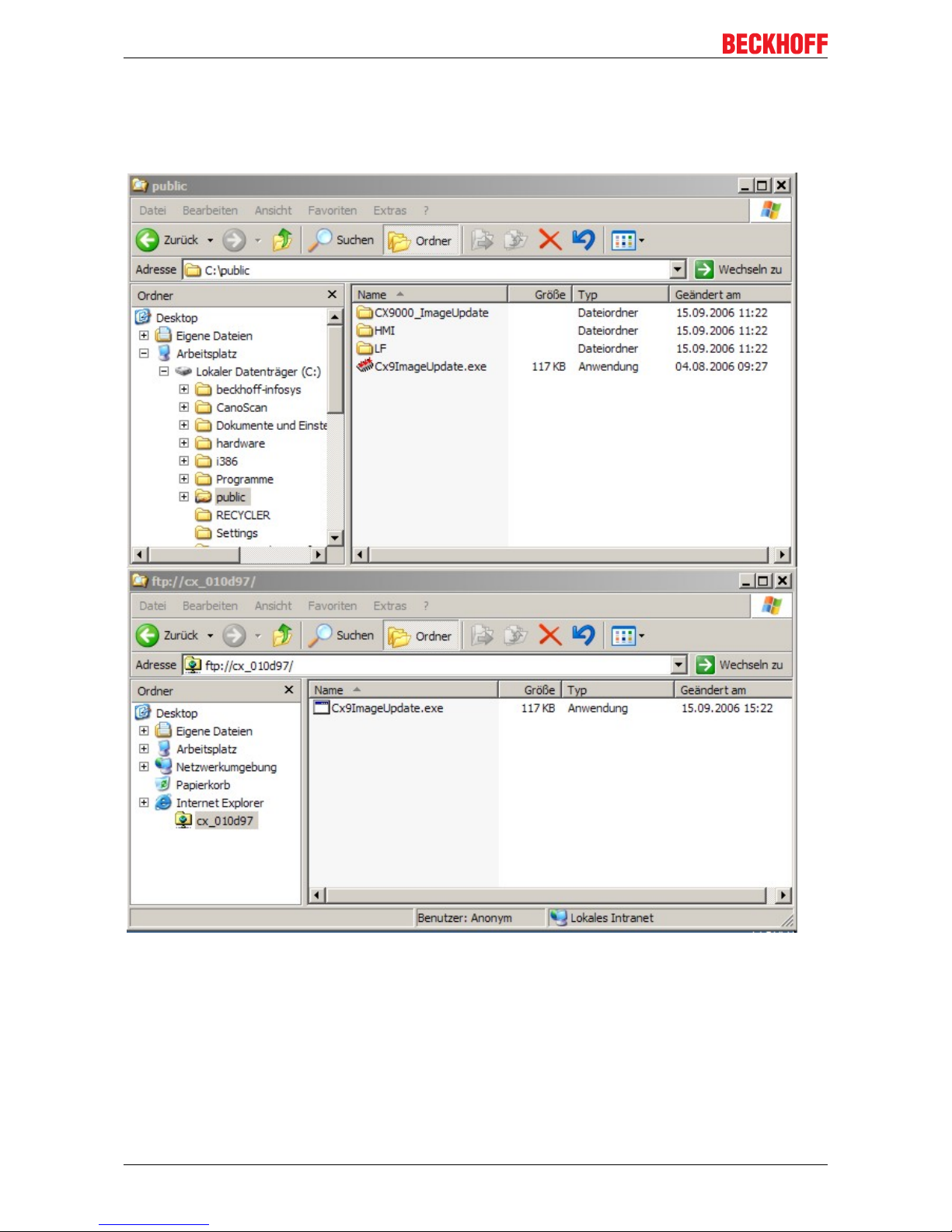The height and width of the screenshot is (1232, 952).
Task: Select Settings folder in tree
Action: (237, 533)
